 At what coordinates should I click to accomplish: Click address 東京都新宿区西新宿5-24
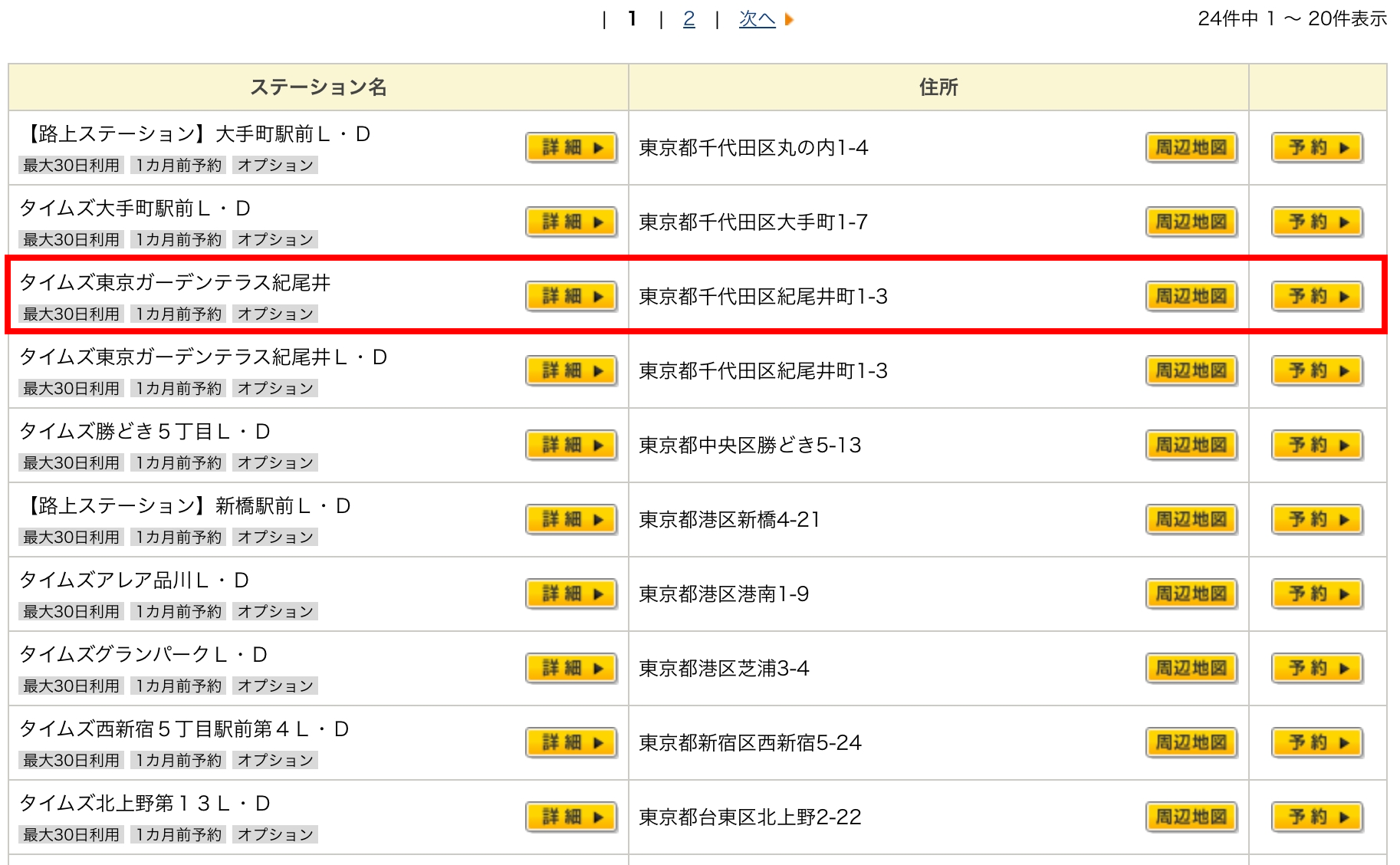click(751, 743)
